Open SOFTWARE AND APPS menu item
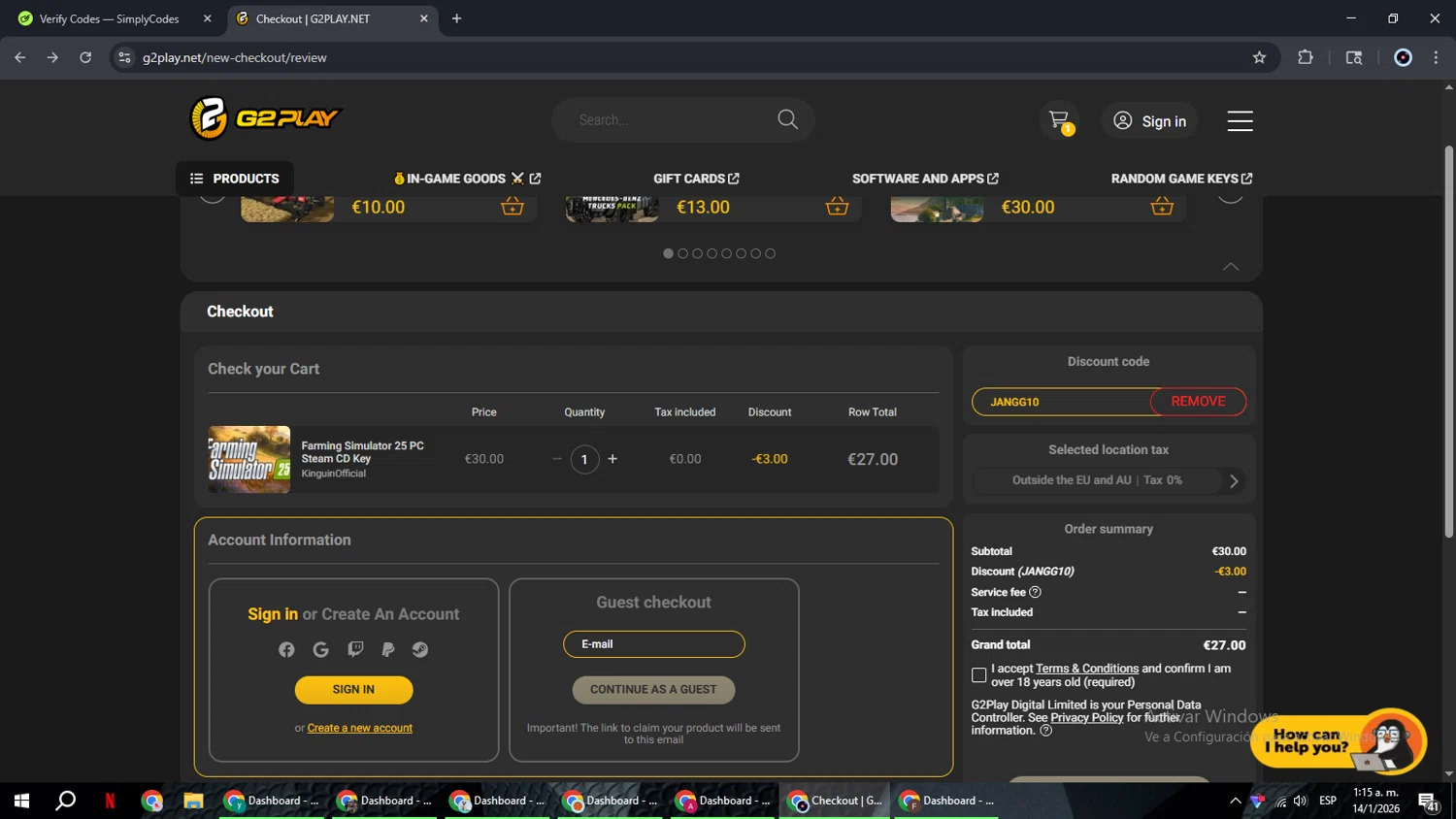Viewport: 1456px width, 819px height. pos(925,179)
